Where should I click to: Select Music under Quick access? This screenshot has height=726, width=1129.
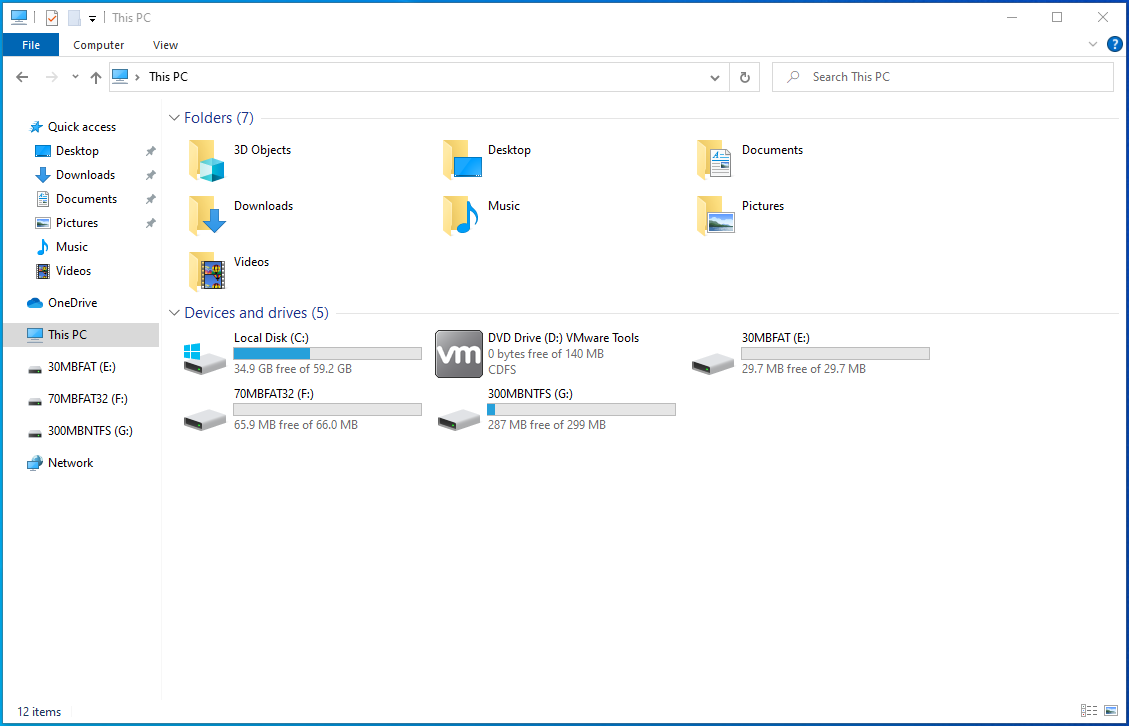coord(72,247)
